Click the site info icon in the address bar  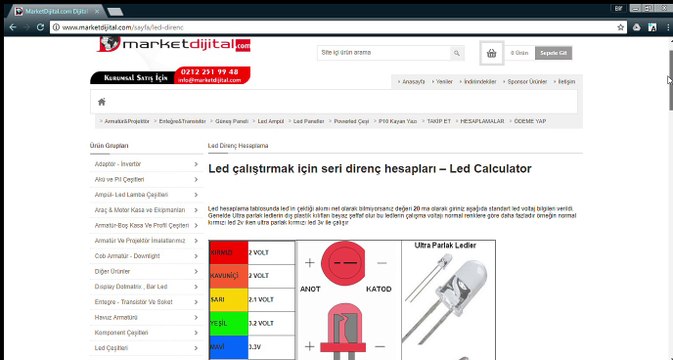point(56,27)
